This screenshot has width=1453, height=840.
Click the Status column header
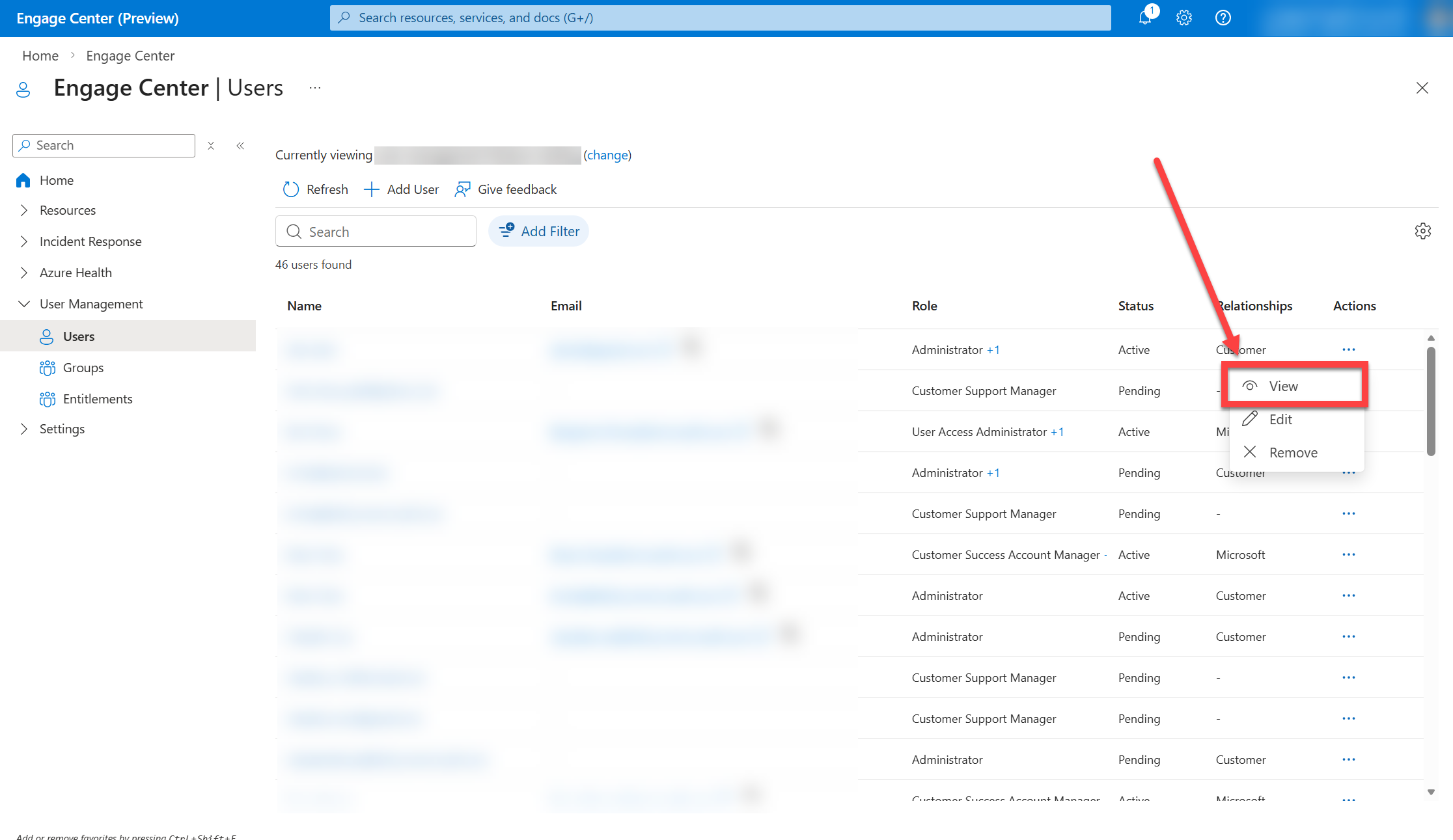[x=1136, y=306]
